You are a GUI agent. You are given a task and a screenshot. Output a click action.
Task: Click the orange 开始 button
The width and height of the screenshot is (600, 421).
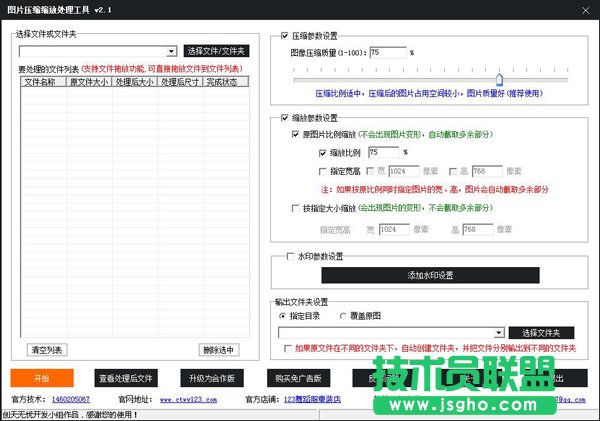point(42,379)
